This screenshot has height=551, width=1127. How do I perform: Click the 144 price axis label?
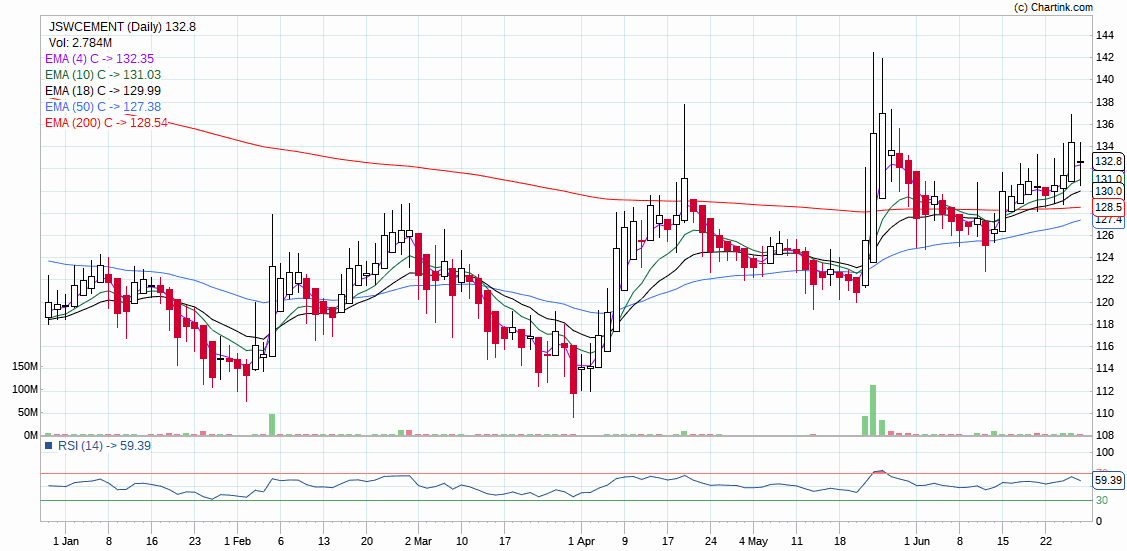tap(1104, 35)
